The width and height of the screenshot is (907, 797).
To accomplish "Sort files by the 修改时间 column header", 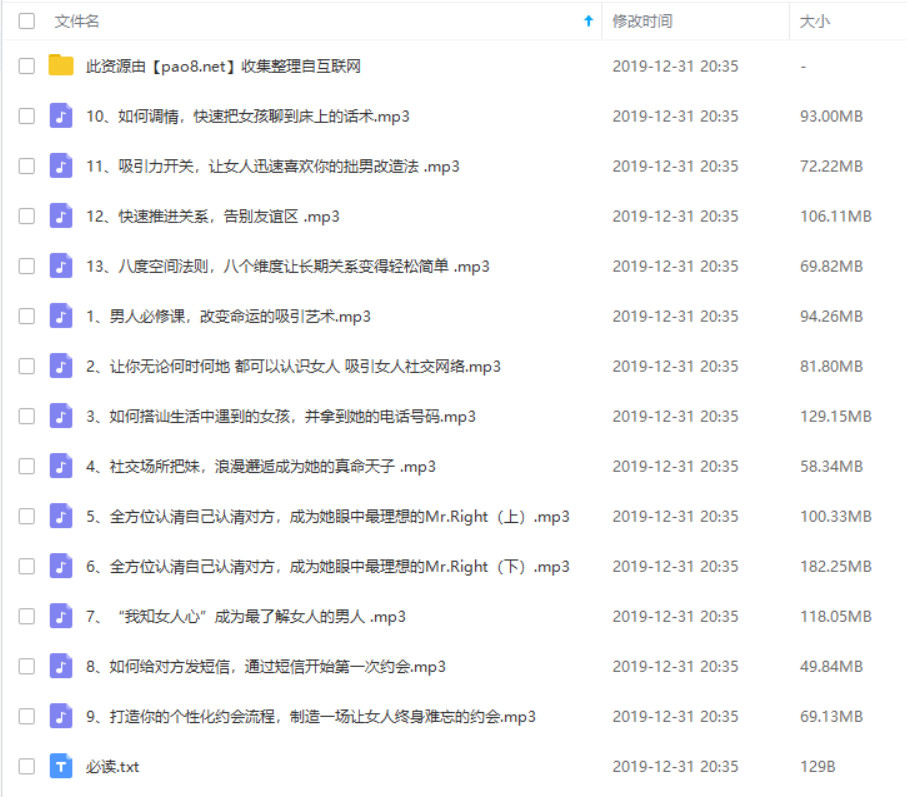I will [x=641, y=20].
